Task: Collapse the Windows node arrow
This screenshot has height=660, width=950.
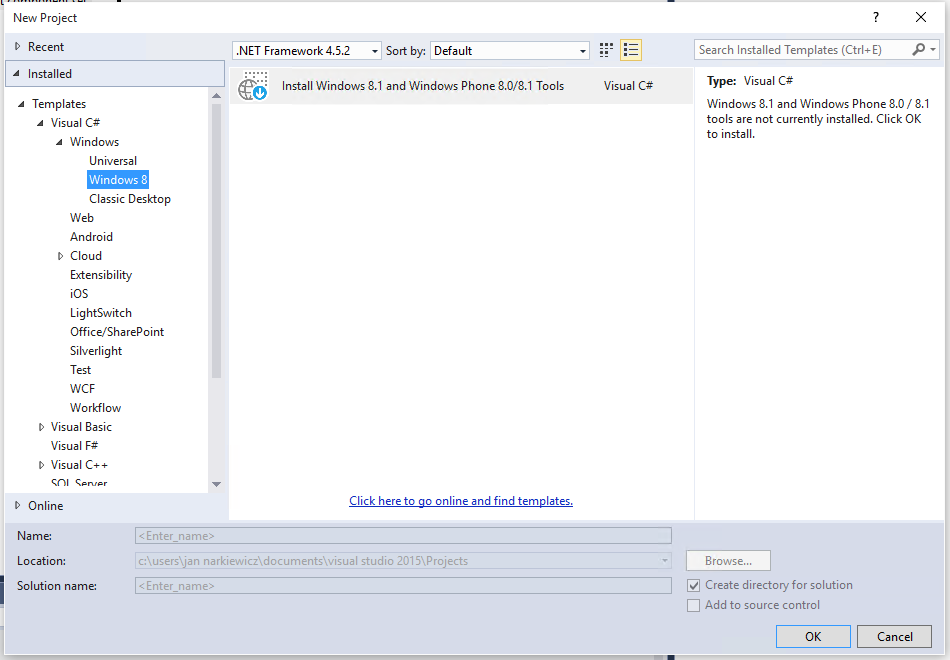Action: tap(59, 142)
